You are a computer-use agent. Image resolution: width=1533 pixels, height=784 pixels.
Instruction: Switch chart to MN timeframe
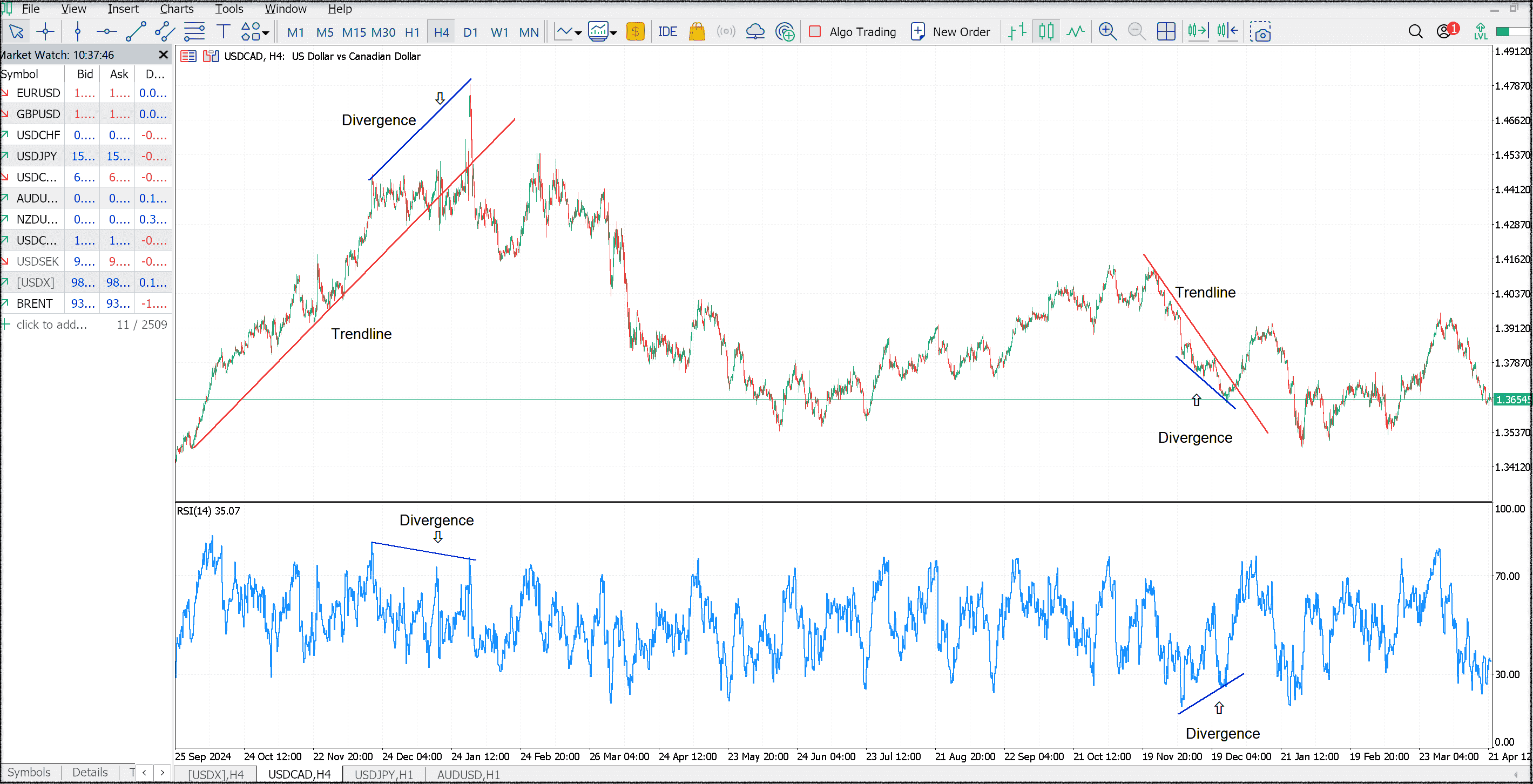tap(529, 32)
